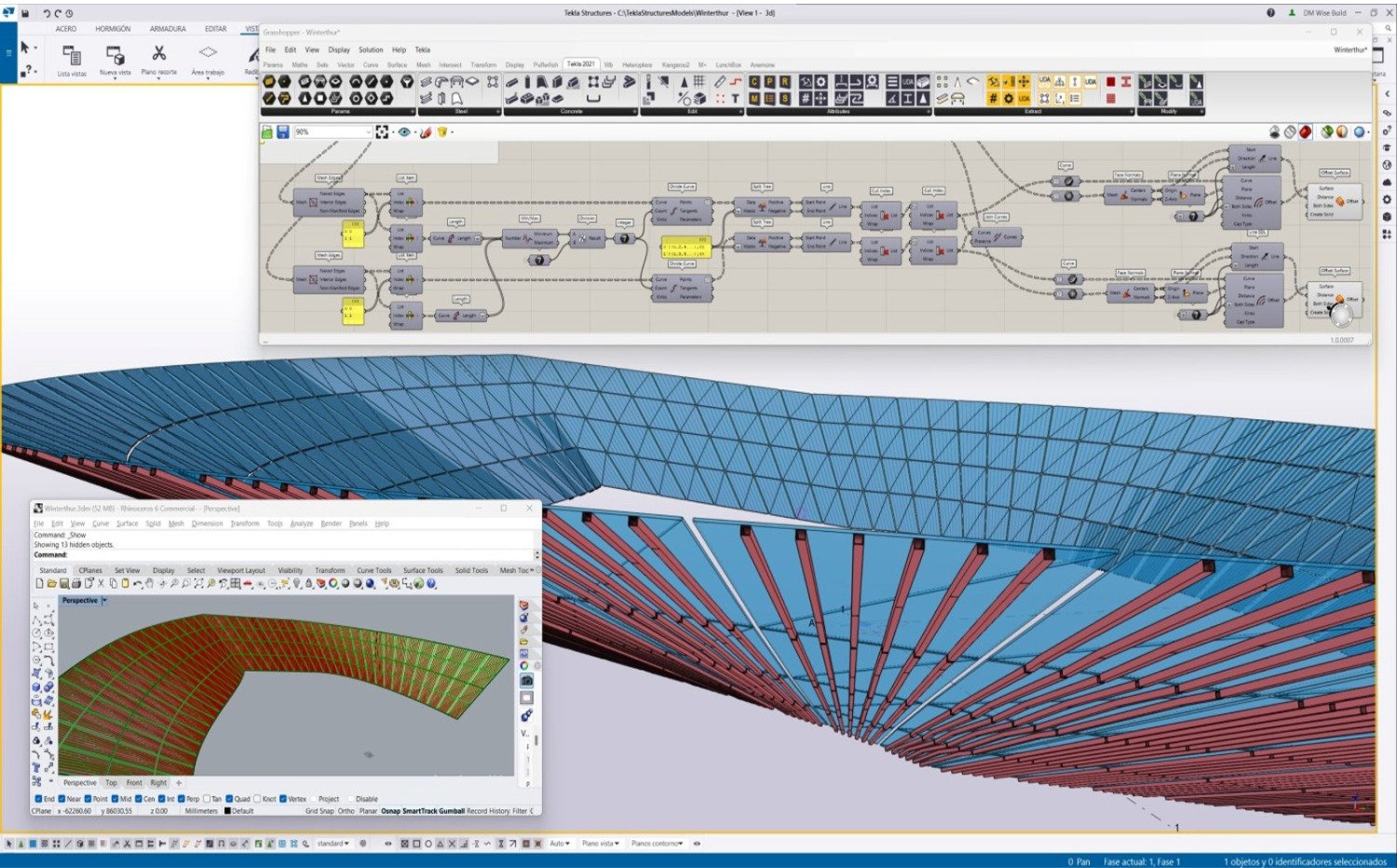Click the Rhino Open file folder icon
The image size is (1397, 868).
coord(52,584)
